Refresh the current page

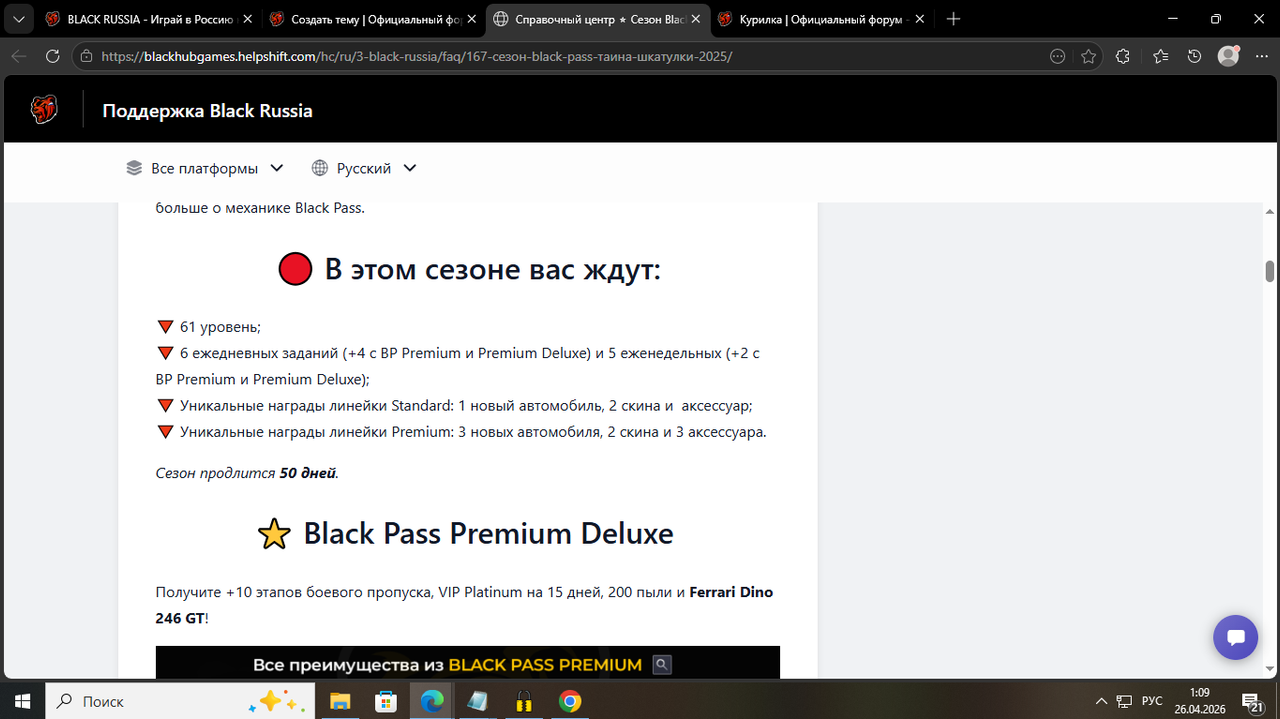pyautogui.click(x=52, y=57)
